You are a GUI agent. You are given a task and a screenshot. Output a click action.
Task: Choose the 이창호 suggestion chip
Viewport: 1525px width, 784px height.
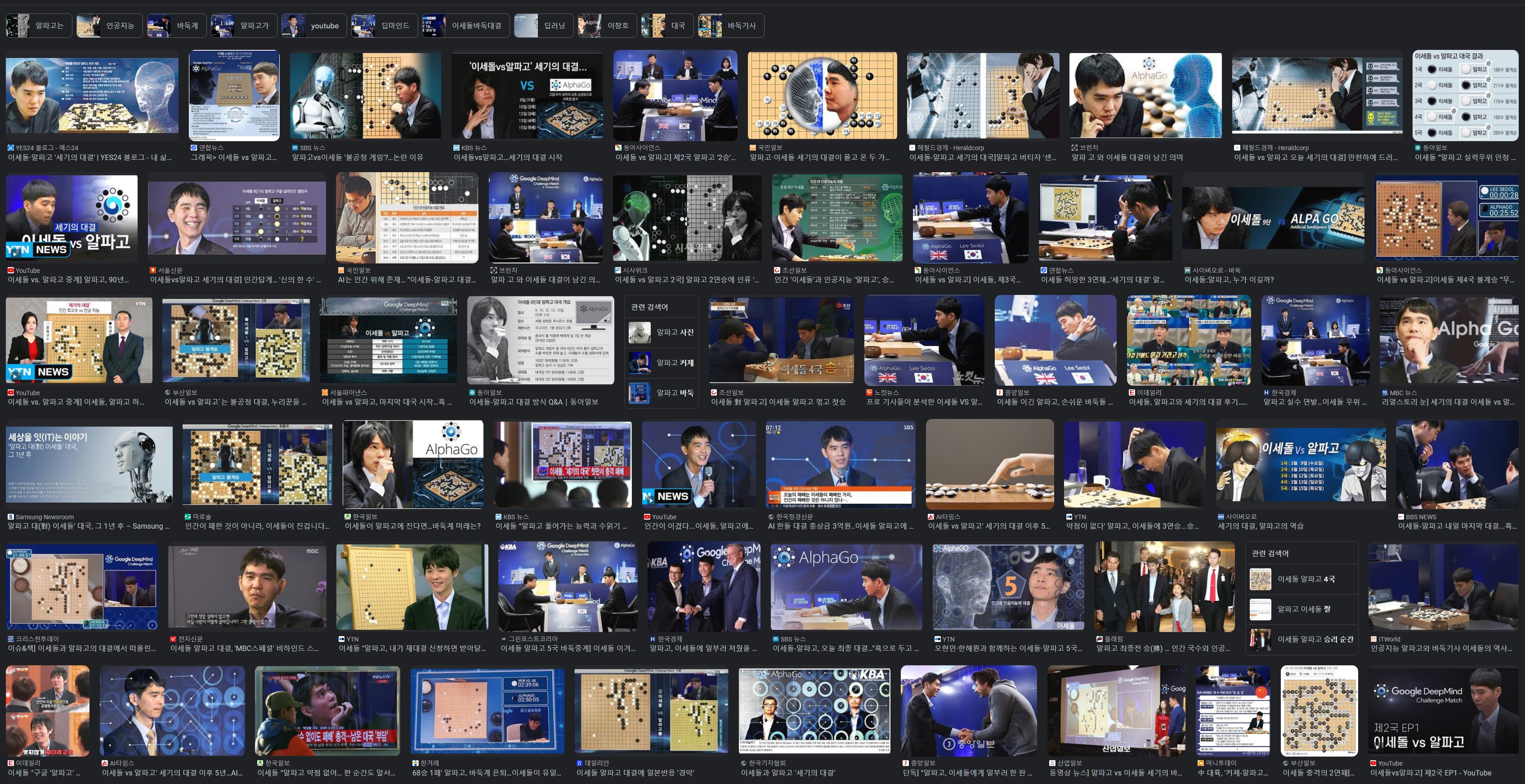tap(608, 26)
